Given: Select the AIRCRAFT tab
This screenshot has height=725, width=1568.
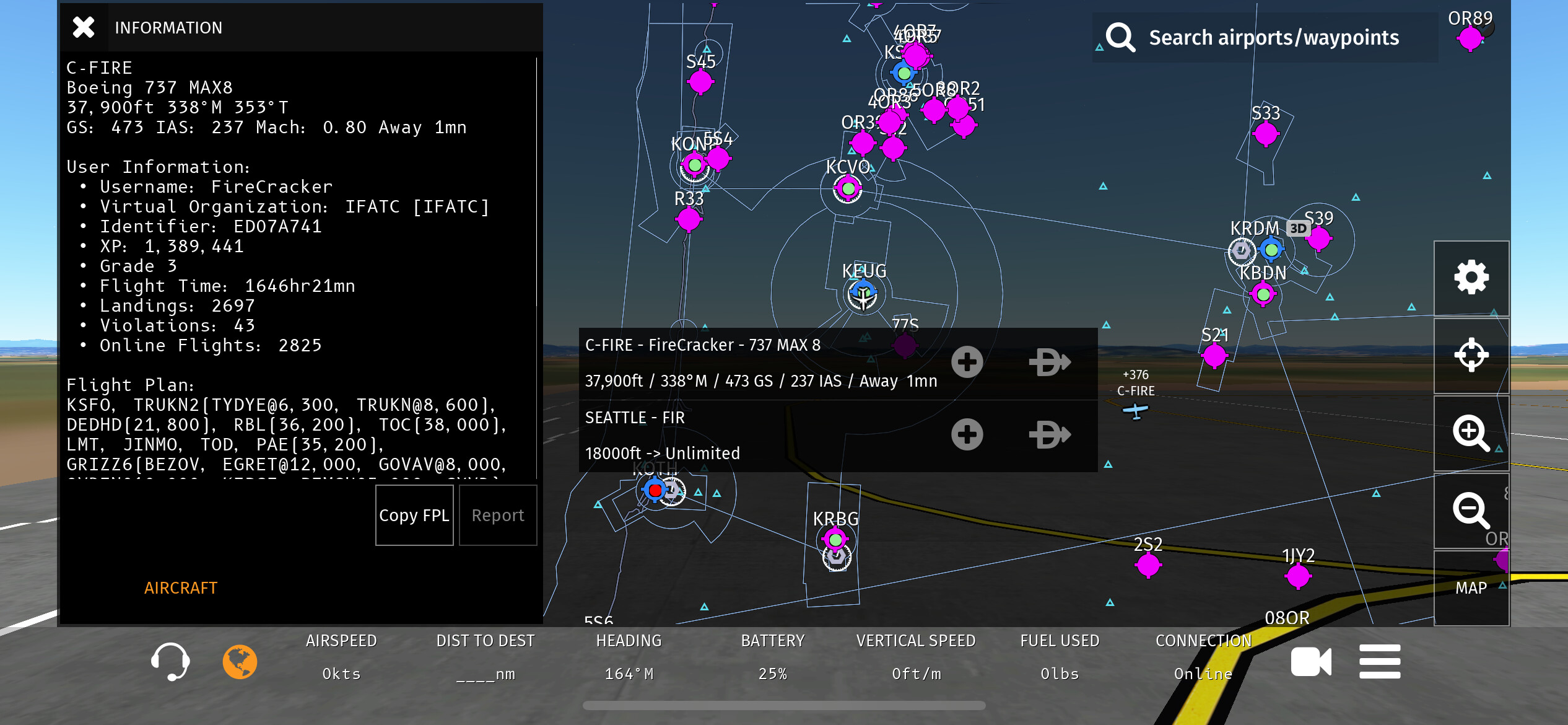Looking at the screenshot, I should point(180,587).
